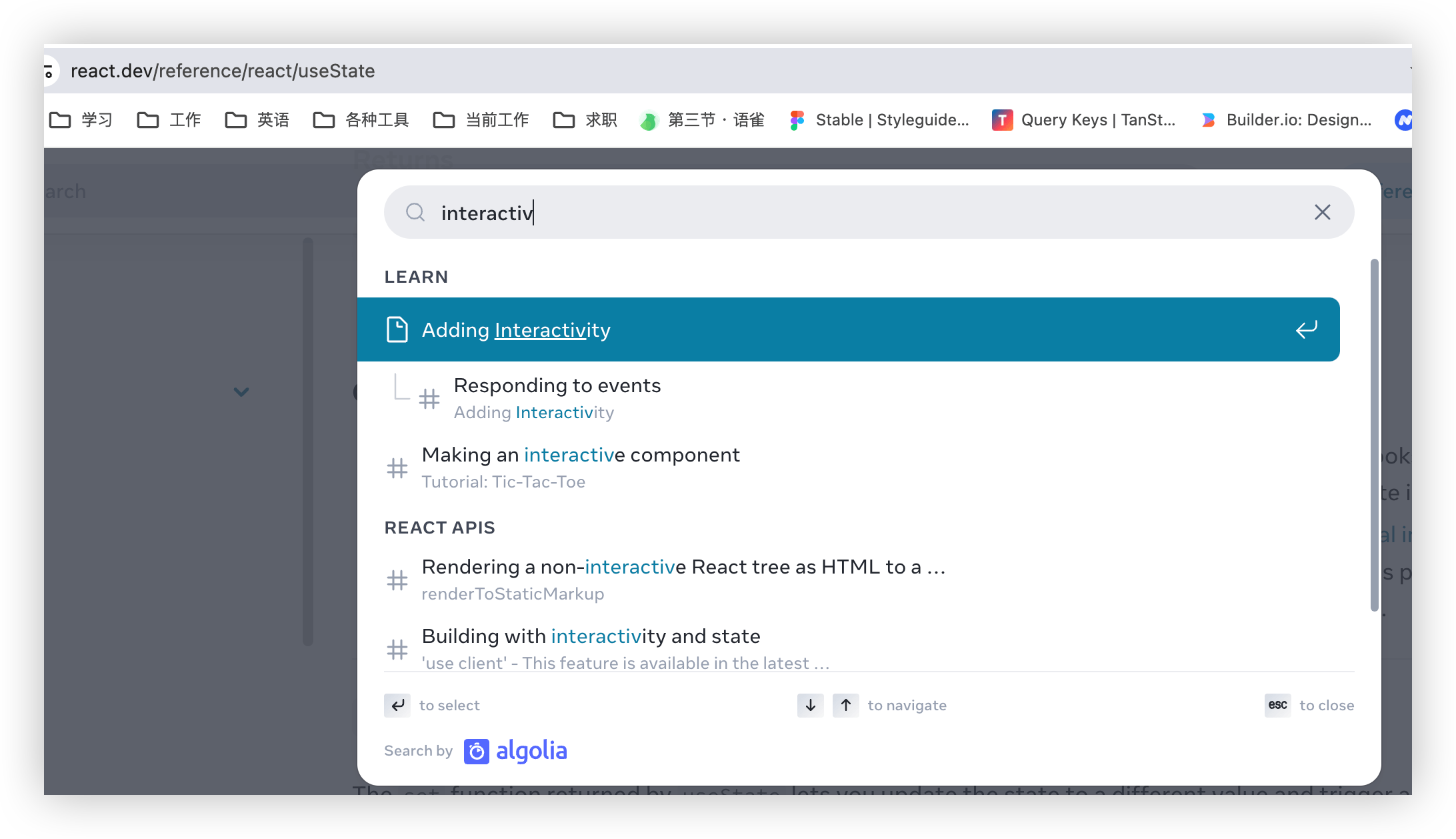Click the hash icon beside renderToStaticMarkup result

click(x=397, y=580)
